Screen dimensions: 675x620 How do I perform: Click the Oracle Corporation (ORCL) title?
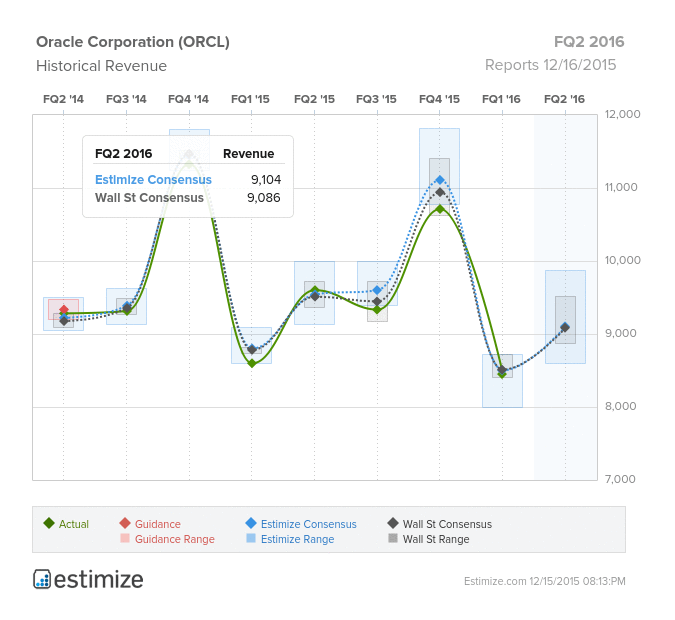133,42
